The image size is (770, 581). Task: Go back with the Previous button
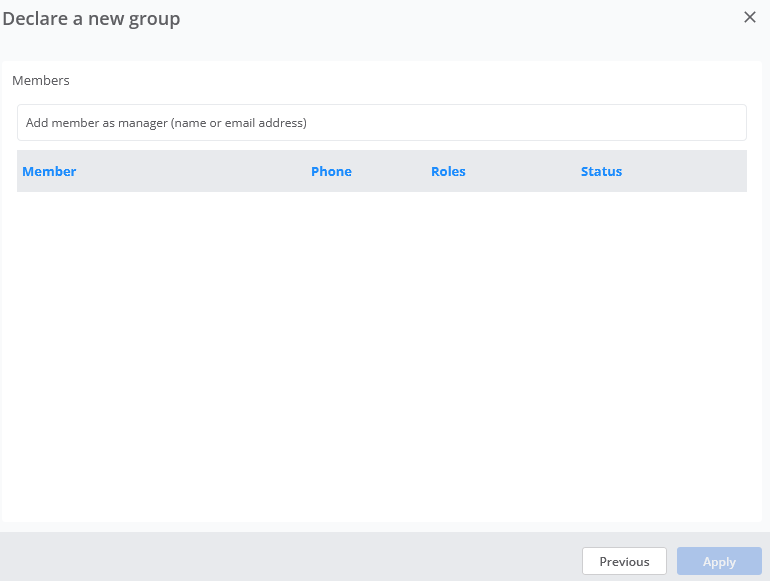(624, 561)
